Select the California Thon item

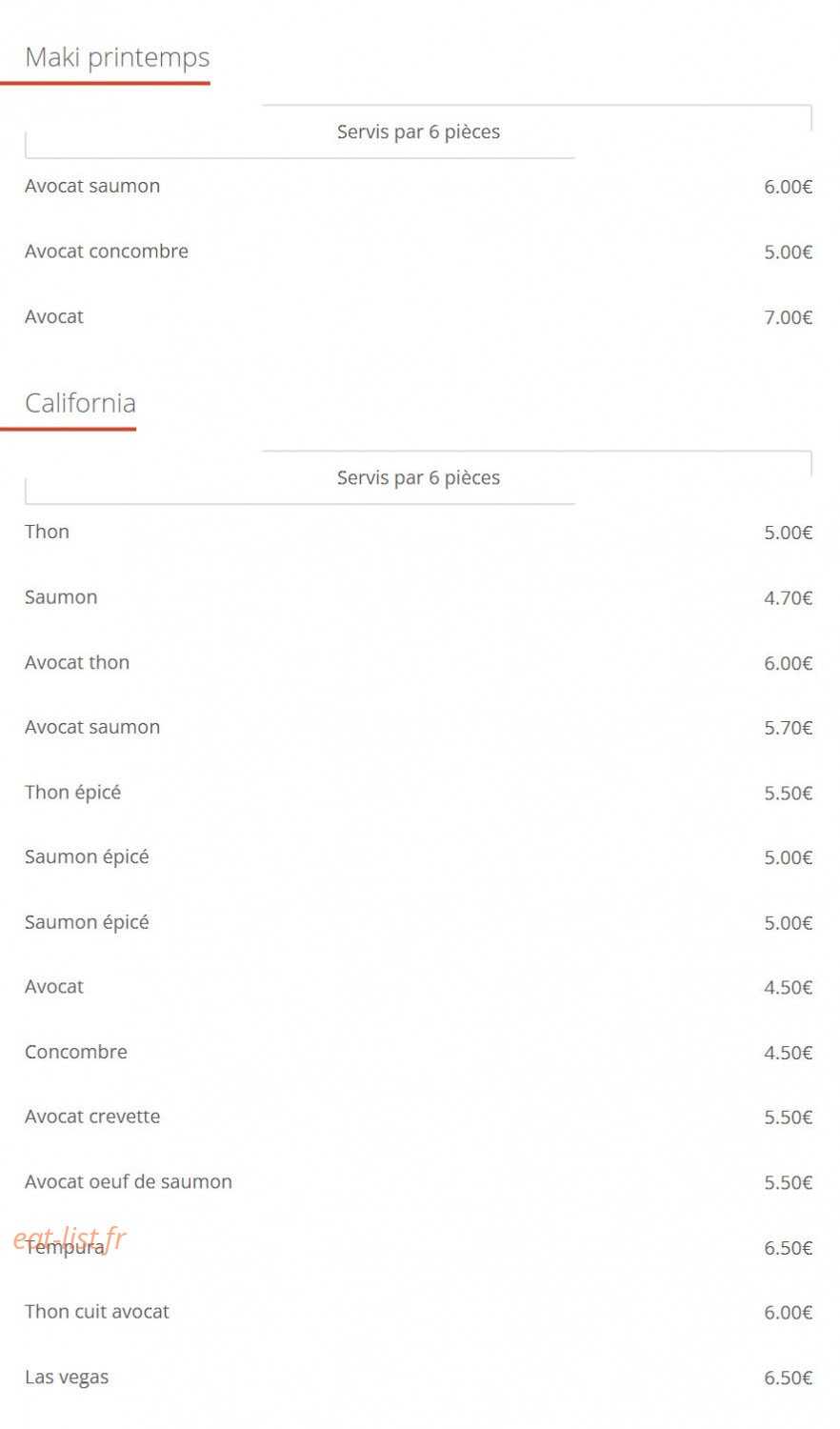[x=47, y=532]
